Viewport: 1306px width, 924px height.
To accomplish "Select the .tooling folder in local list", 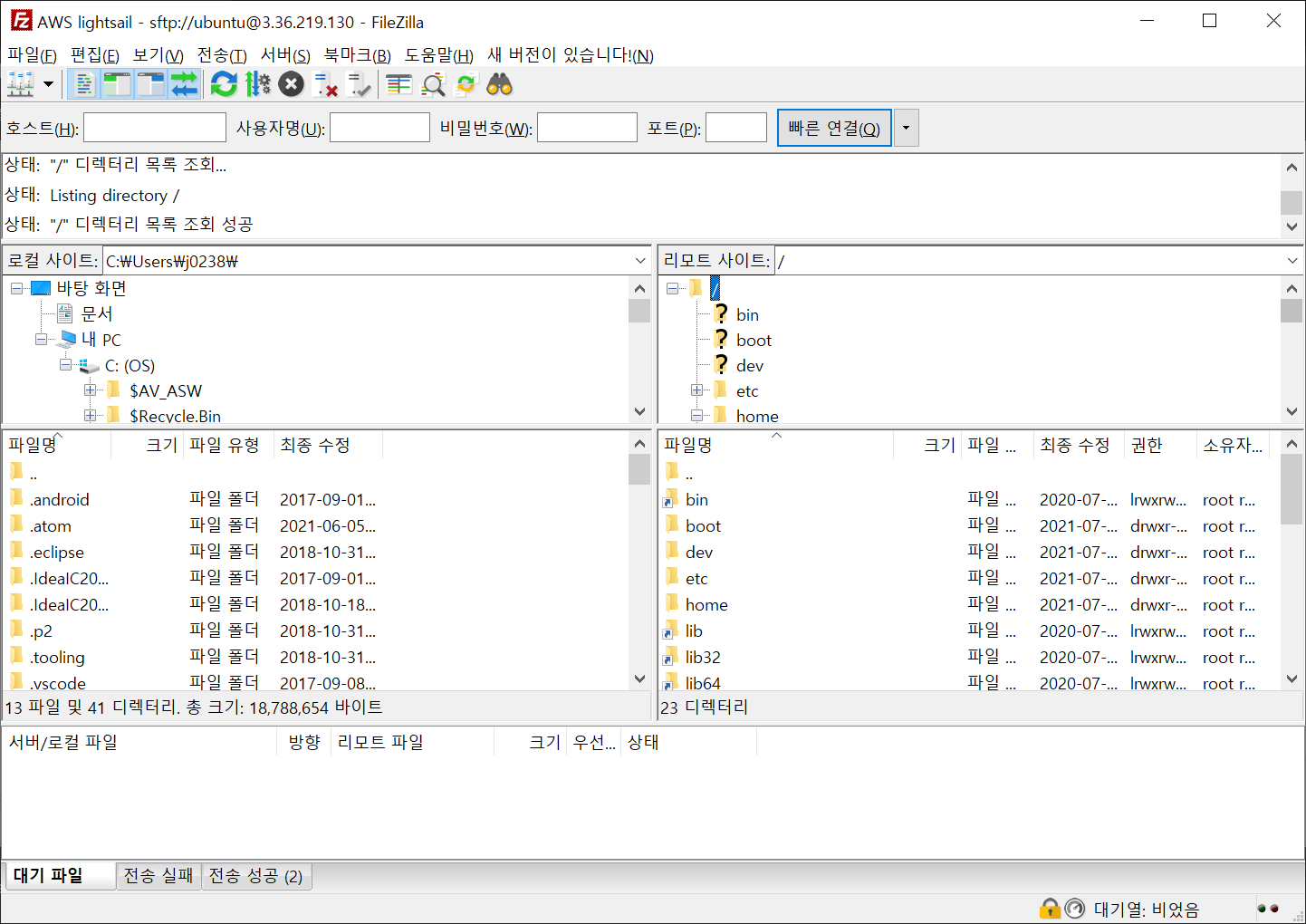I will pos(57,657).
